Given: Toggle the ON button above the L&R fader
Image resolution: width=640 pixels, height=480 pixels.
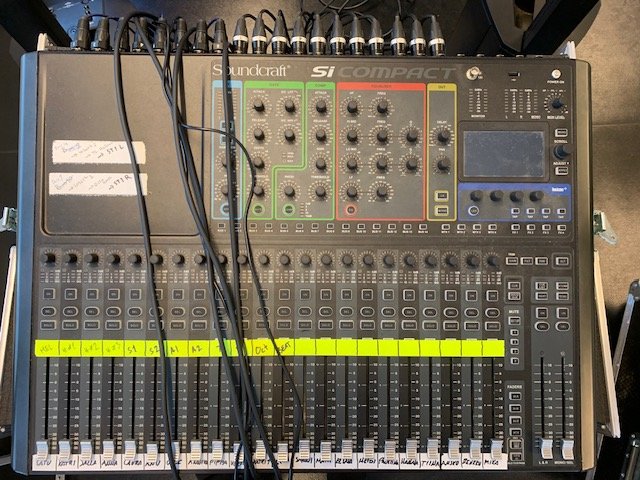Looking at the screenshot, I should pos(541,313).
